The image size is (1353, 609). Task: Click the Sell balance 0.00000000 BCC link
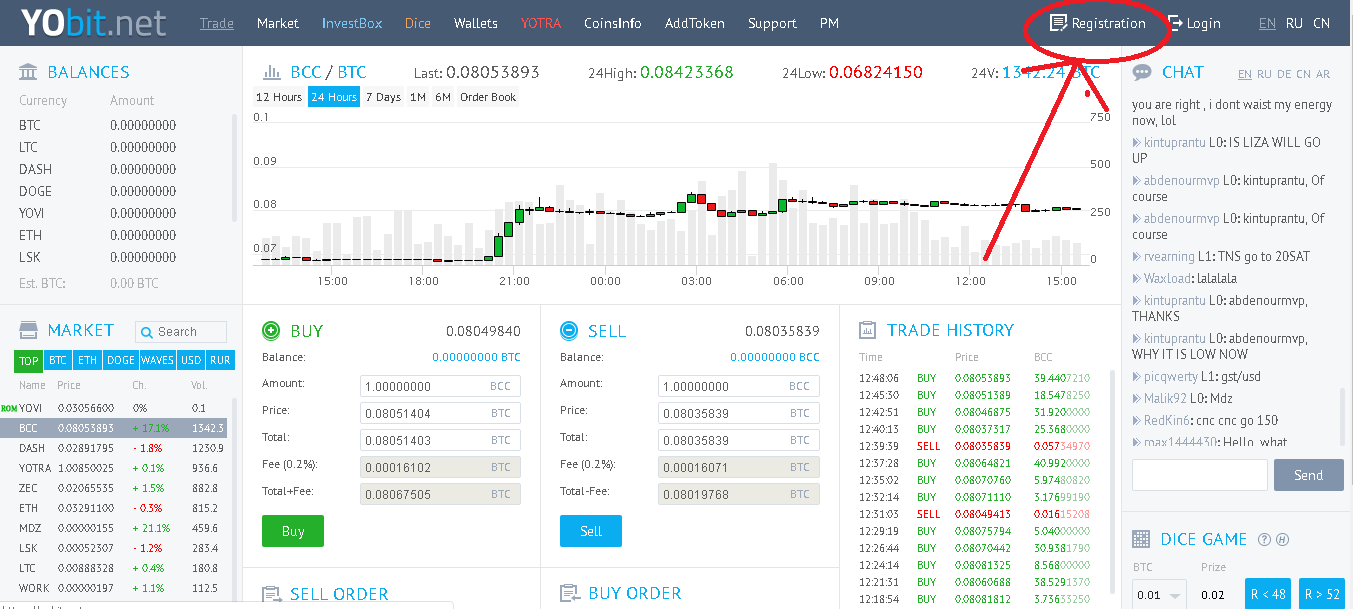[774, 357]
